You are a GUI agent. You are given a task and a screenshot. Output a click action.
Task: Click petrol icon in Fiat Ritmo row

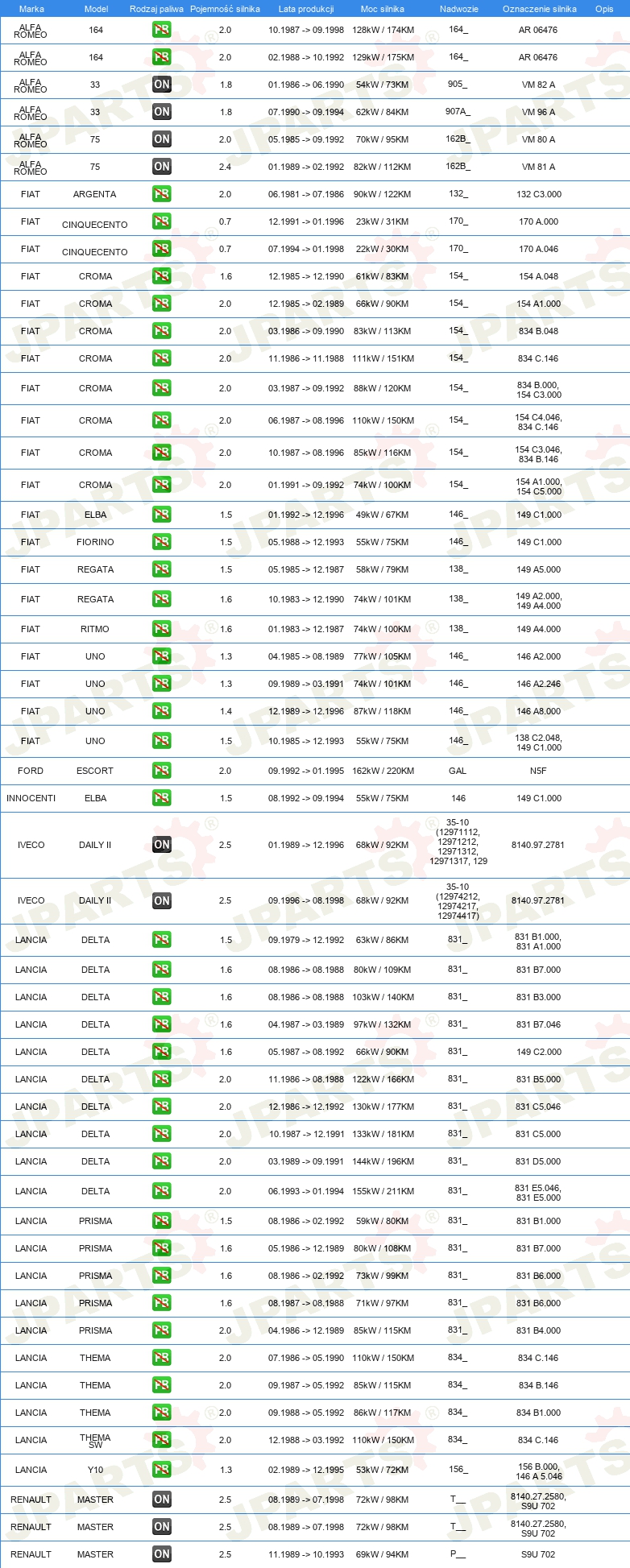pyautogui.click(x=162, y=629)
